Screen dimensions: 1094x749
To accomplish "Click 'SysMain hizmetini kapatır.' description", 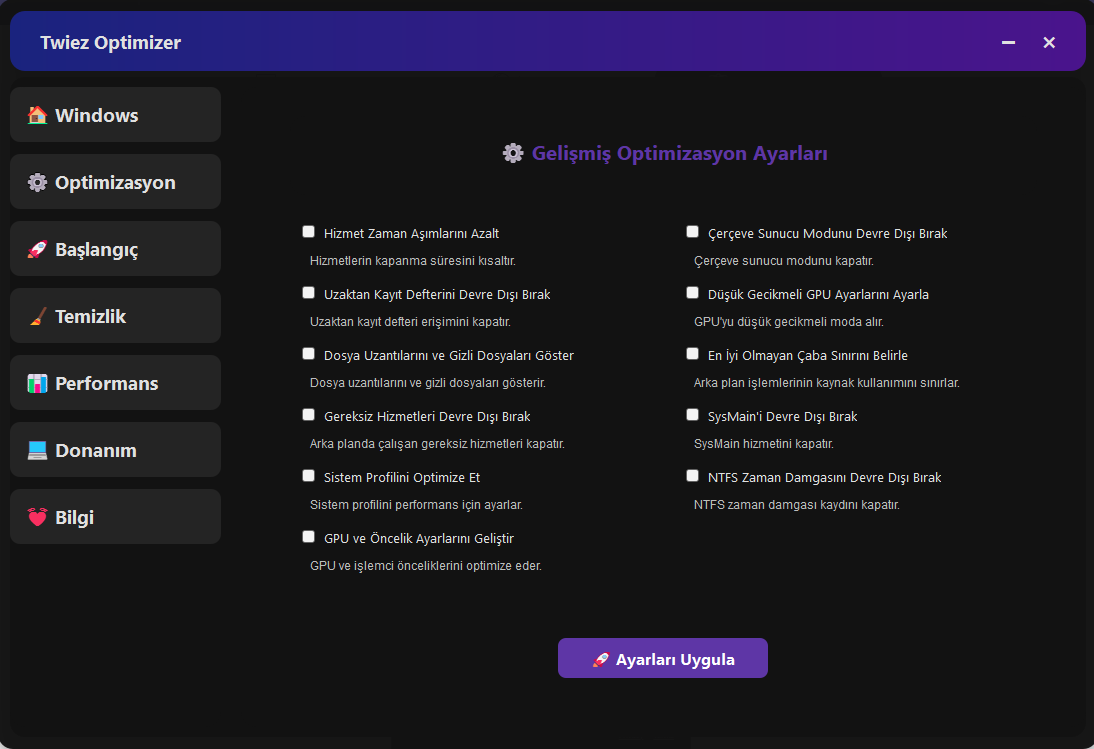I will (763, 444).
